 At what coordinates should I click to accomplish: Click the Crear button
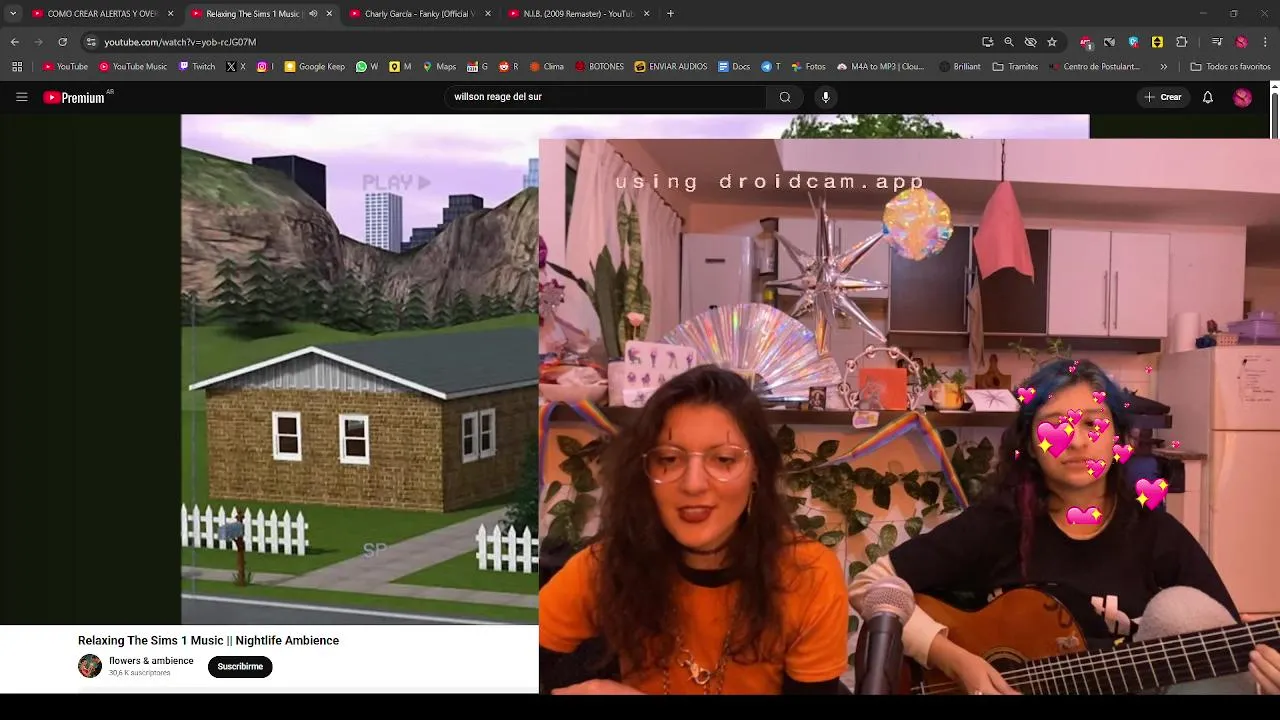[1163, 97]
